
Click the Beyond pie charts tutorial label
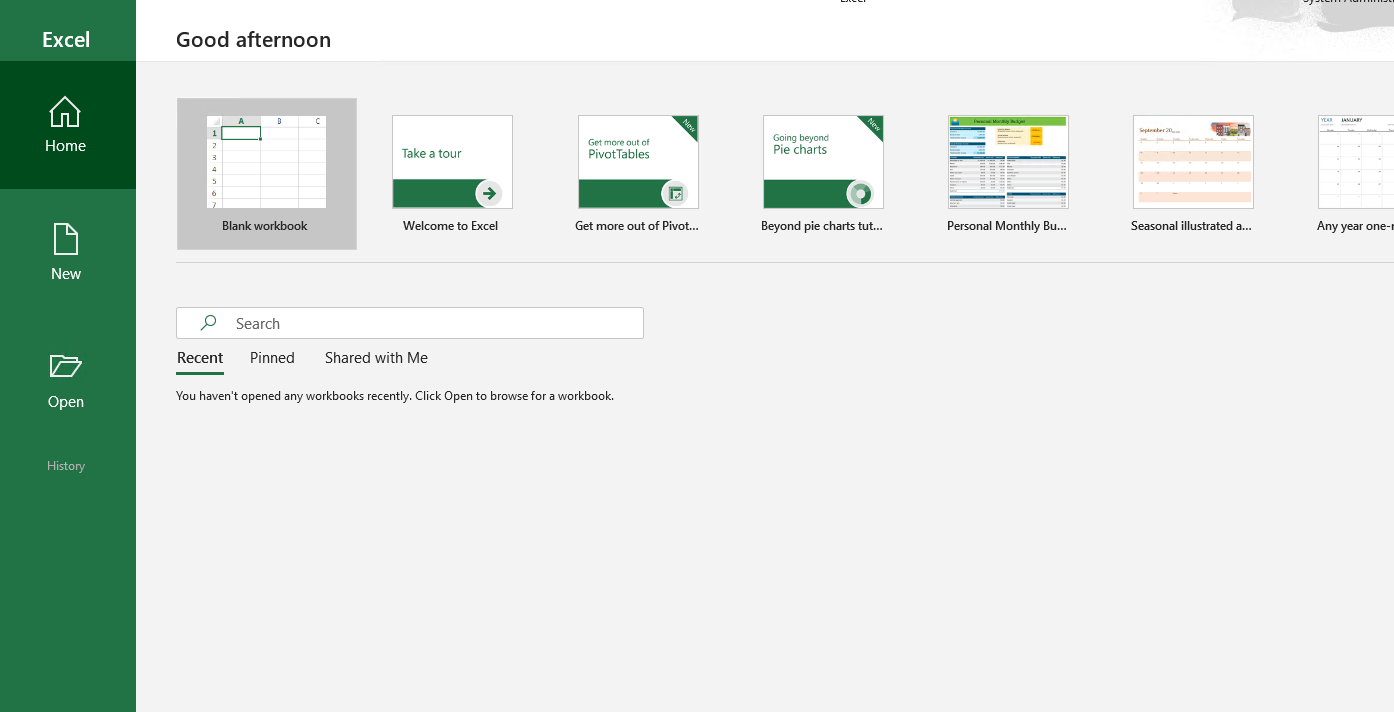(822, 226)
